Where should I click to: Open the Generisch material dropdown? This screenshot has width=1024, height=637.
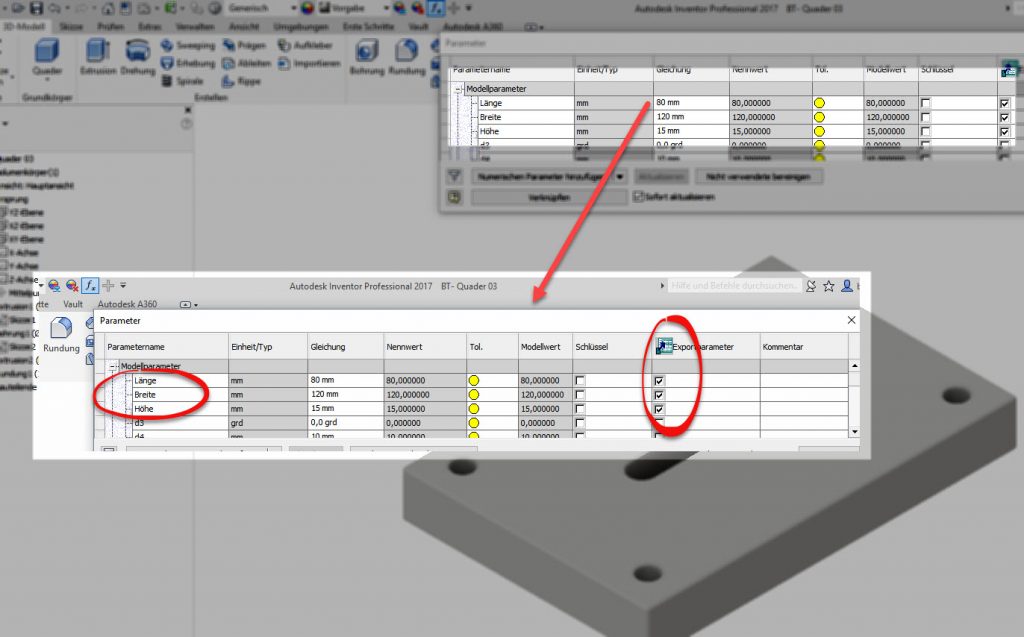(293, 8)
